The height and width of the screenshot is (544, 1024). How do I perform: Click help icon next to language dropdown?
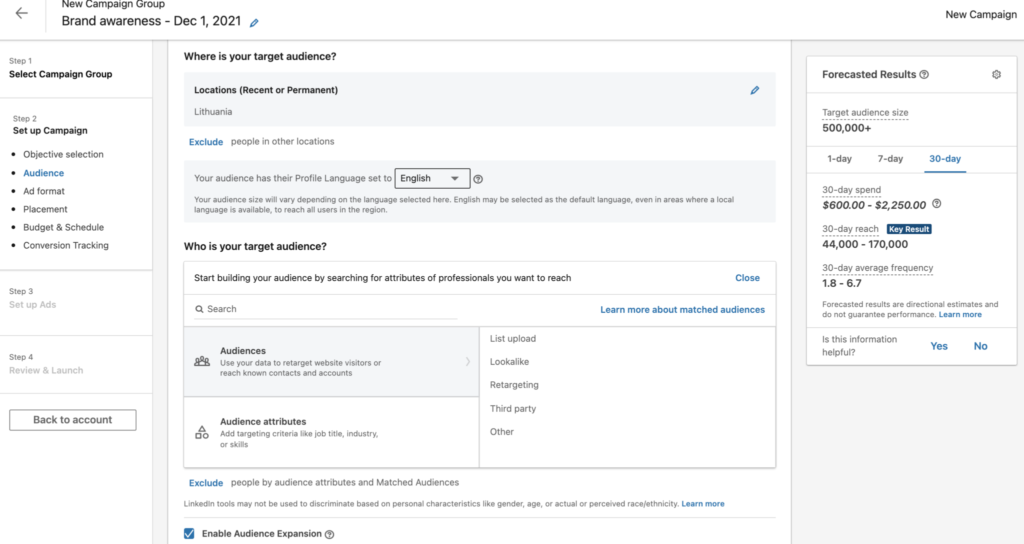[478, 179]
